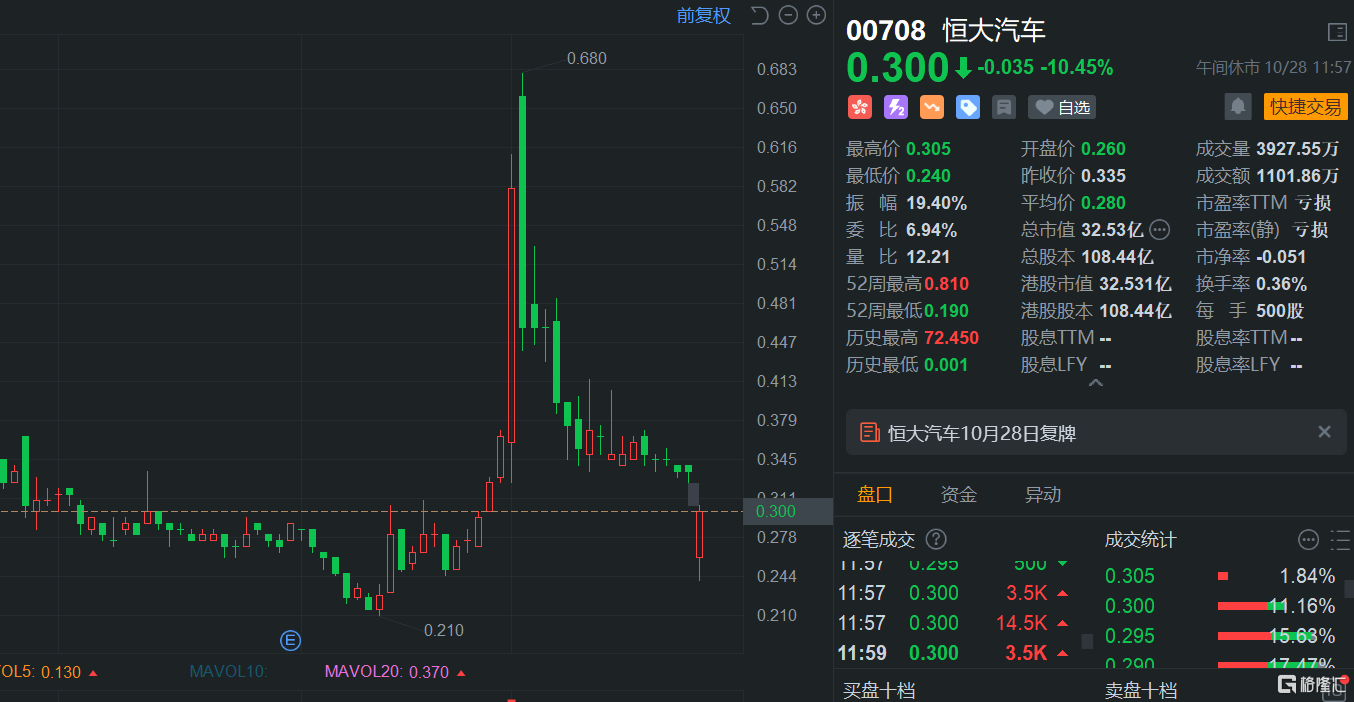
Task: Click the 总股本 value 108.44亿
Action: coord(1116,257)
